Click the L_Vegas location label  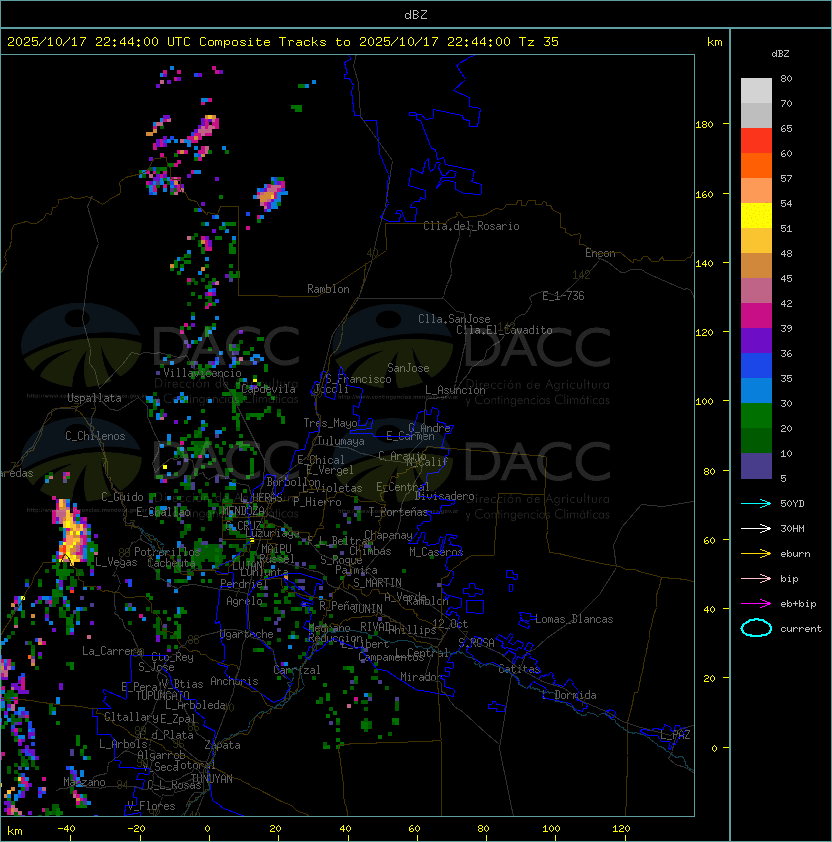point(116,562)
